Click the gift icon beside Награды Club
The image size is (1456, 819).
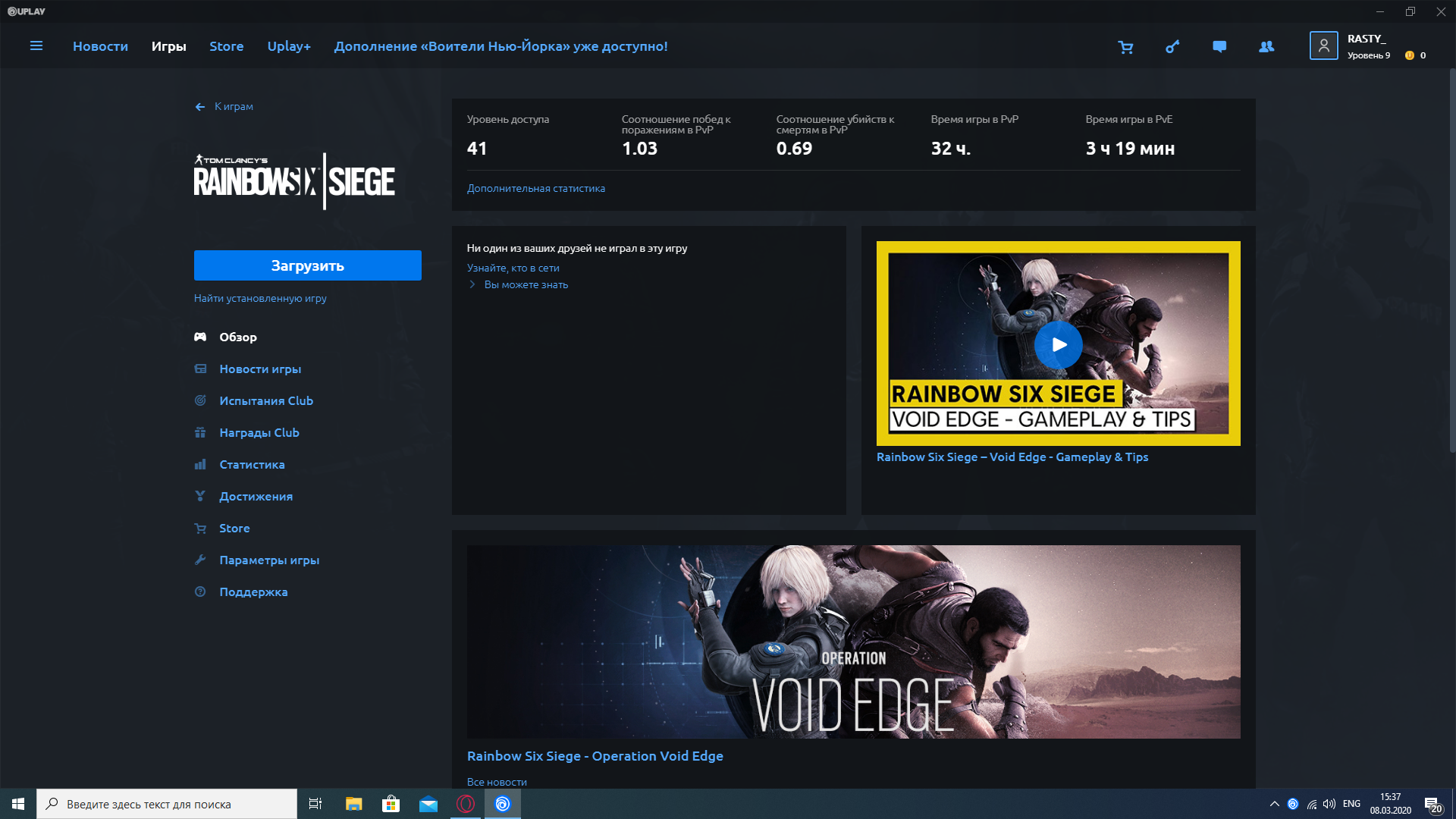[200, 432]
